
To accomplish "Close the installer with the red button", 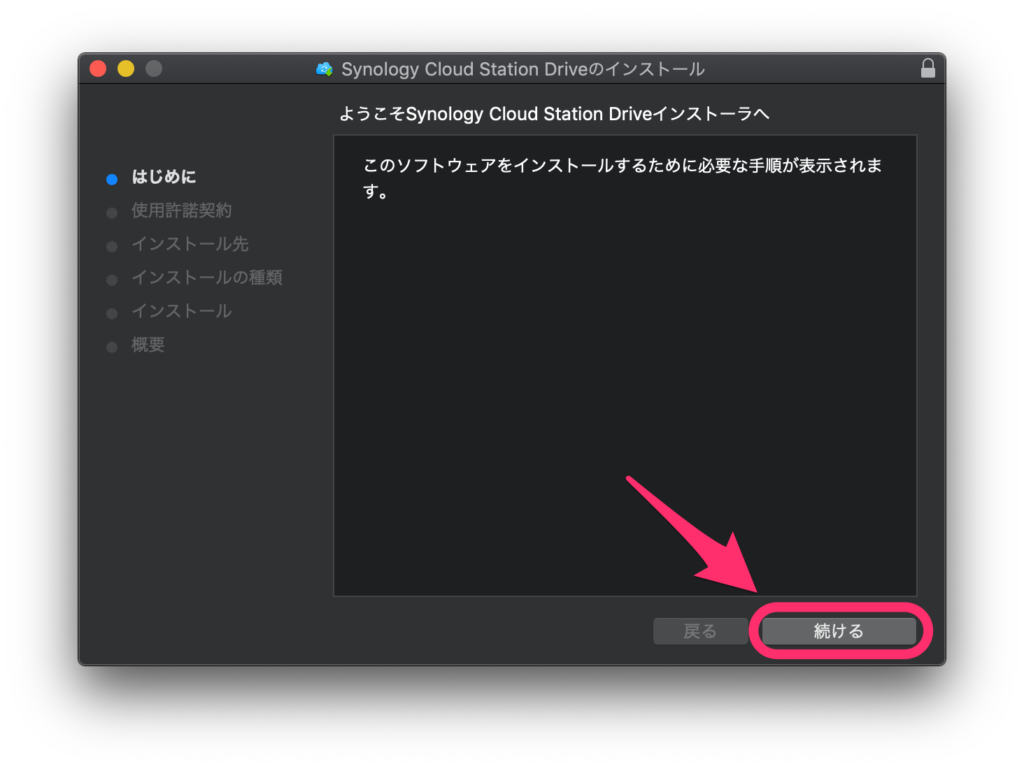I will (98, 69).
